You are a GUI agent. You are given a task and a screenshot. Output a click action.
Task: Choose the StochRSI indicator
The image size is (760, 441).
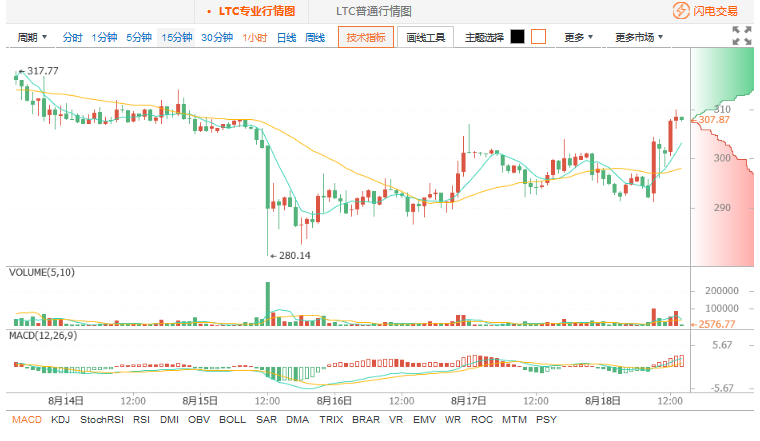click(100, 420)
